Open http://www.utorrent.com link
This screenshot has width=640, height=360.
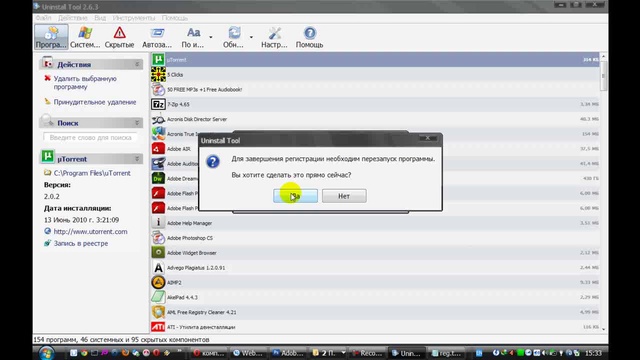pyautogui.click(x=90, y=231)
